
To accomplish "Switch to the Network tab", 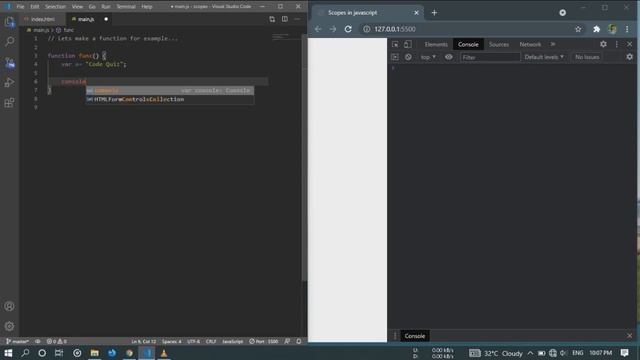I will pyautogui.click(x=530, y=44).
